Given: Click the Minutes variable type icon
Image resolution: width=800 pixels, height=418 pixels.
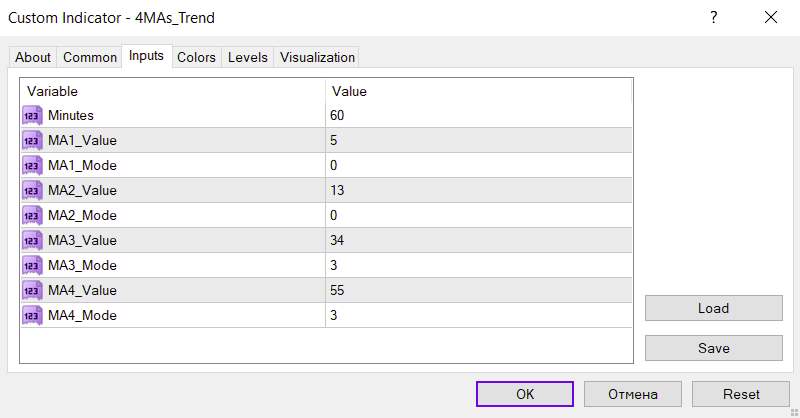Looking at the screenshot, I should point(31,115).
